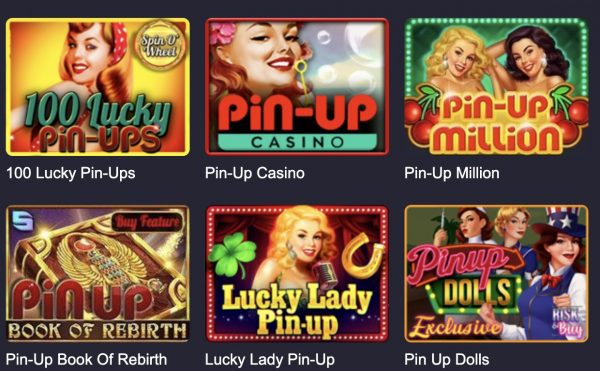The image size is (600, 371).
Task: Select the Pin Up Dolls title link
Action: tap(447, 360)
